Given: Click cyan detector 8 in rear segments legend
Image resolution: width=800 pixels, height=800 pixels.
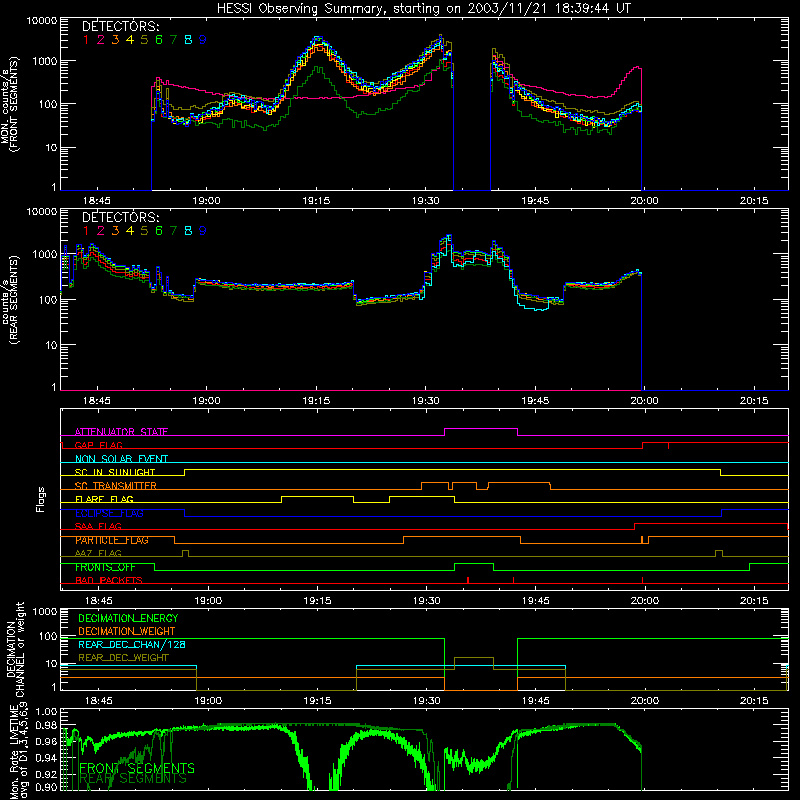Looking at the screenshot, I should tap(188, 231).
